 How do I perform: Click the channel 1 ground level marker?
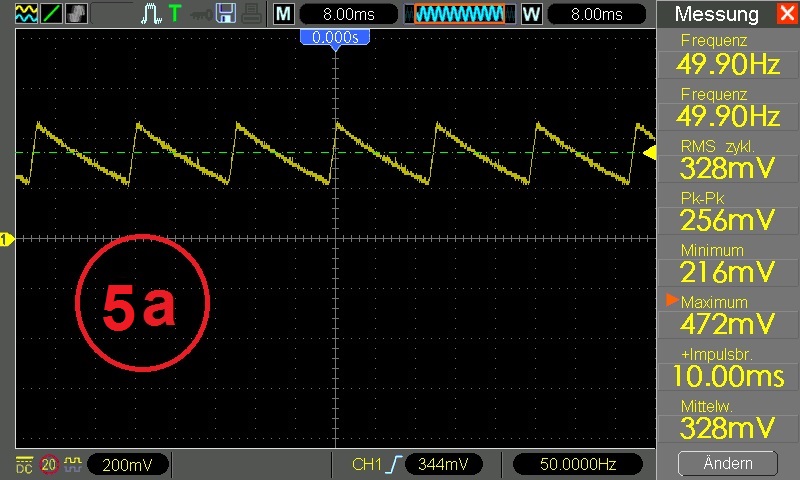click(6, 239)
